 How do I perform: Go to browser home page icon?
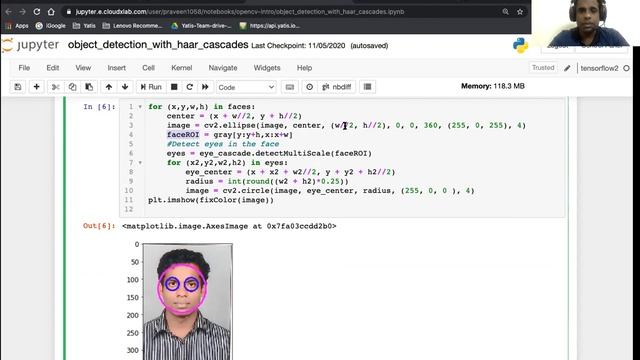click(x=51, y=12)
